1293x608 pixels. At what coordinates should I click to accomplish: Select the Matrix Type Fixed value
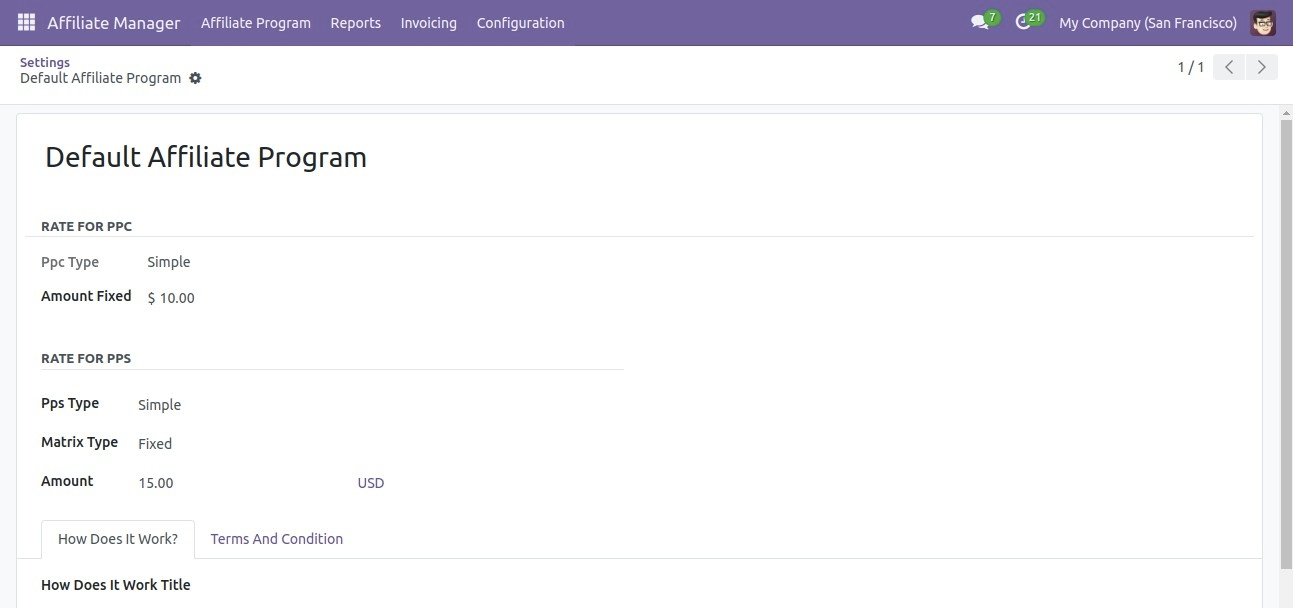[x=155, y=444]
